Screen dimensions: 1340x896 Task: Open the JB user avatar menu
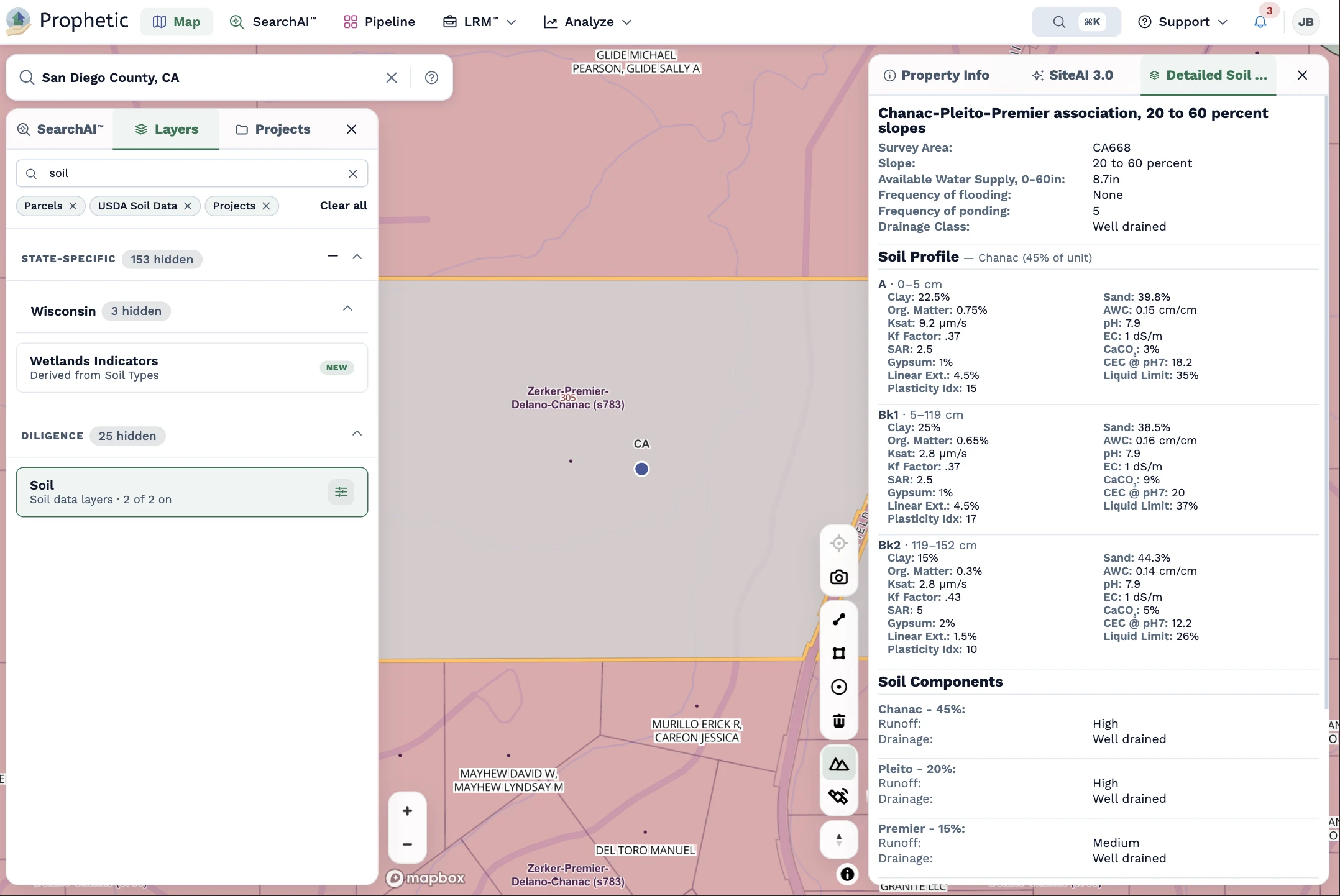coord(1306,22)
